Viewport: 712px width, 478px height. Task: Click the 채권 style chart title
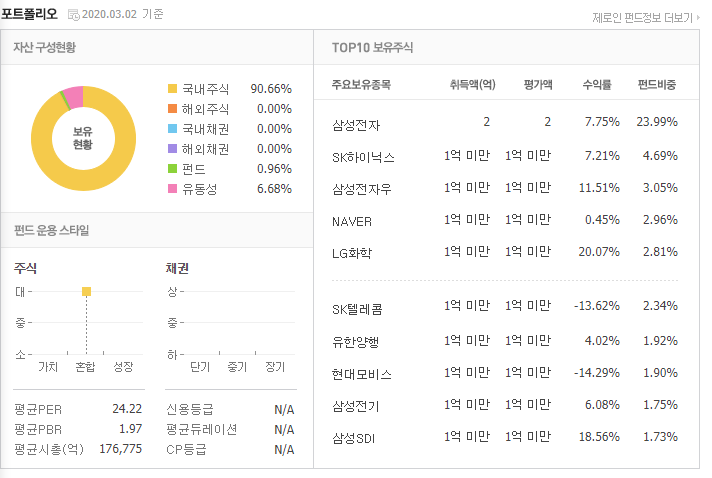[177, 268]
